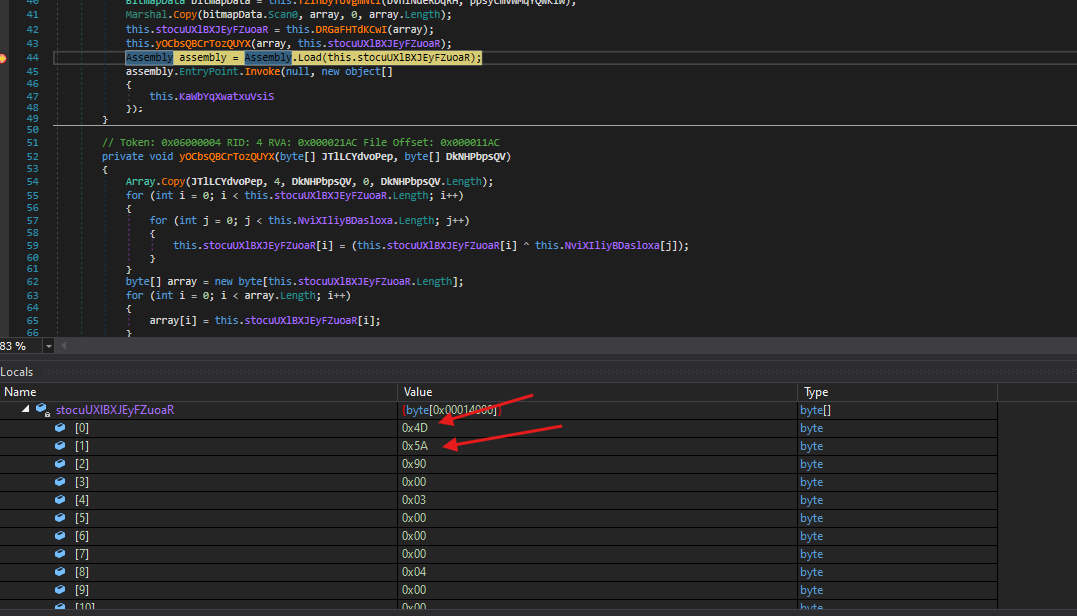The image size is (1077, 616).
Task: Click EntryPoint on line 45
Action: [x=209, y=71]
